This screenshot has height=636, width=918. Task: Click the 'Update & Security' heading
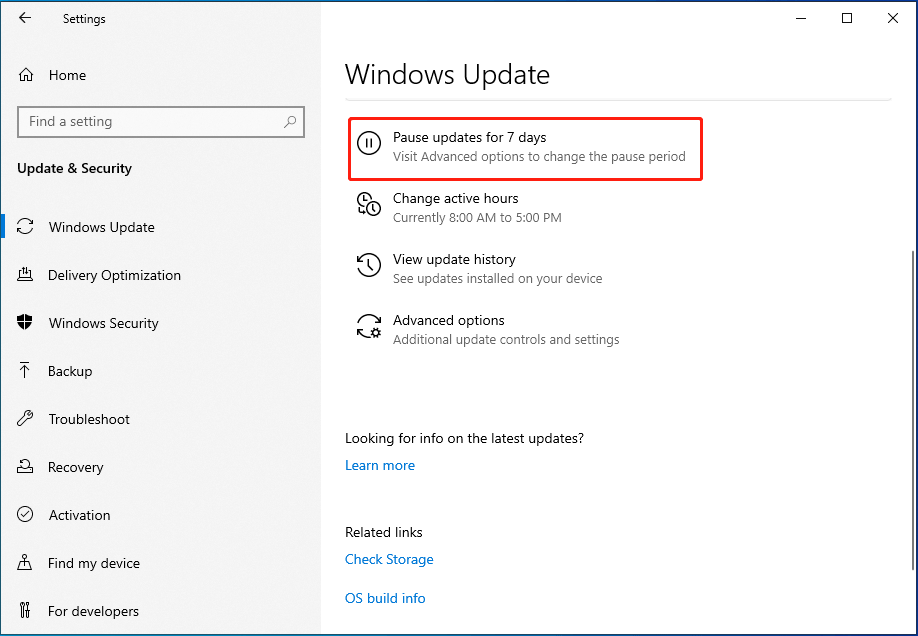tap(74, 168)
